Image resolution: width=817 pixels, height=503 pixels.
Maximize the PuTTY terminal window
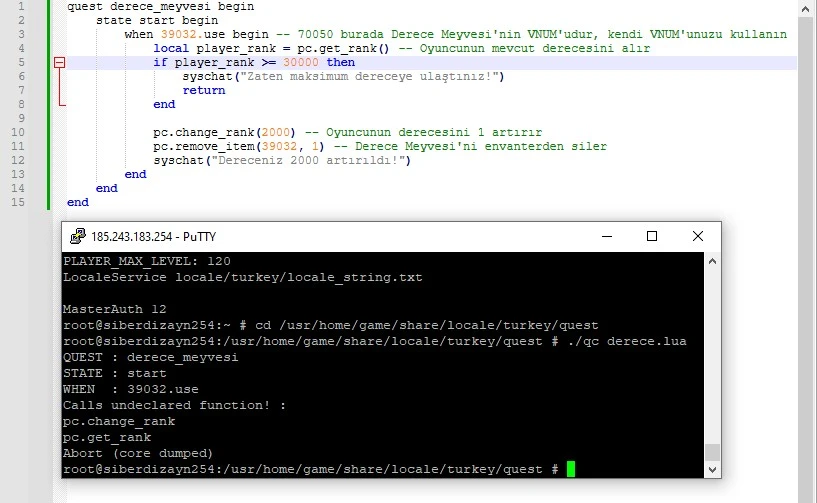coord(651,237)
